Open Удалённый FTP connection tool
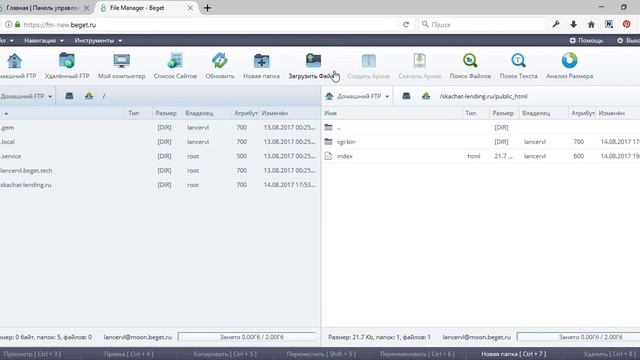The width and height of the screenshot is (640, 360). pos(67,61)
